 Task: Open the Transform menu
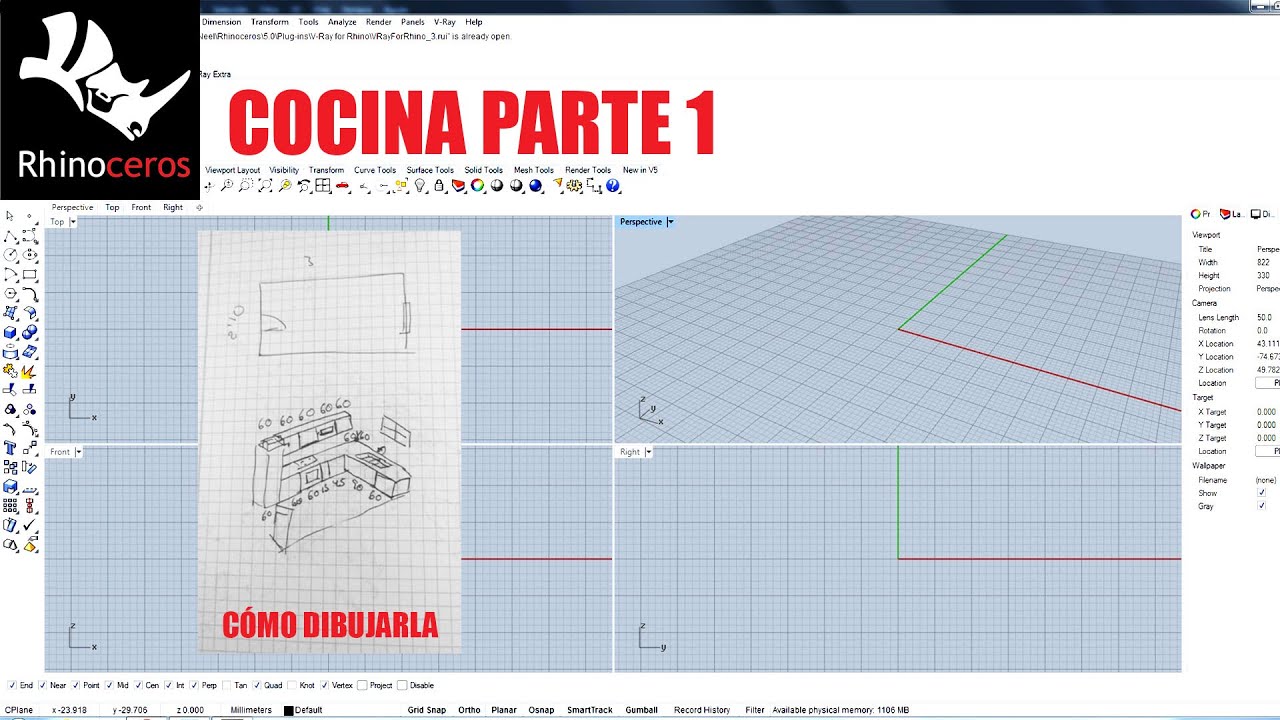tap(270, 22)
